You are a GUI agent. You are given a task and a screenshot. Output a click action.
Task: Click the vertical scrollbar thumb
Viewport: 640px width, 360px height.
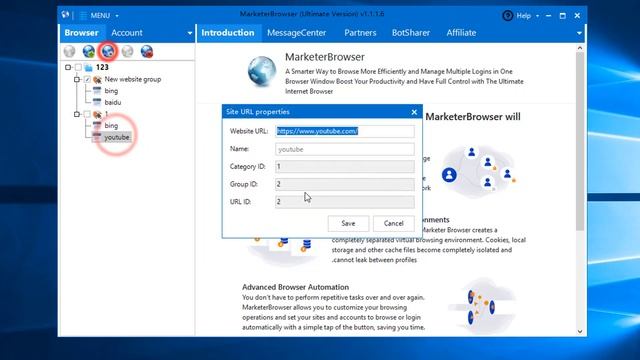580,142
